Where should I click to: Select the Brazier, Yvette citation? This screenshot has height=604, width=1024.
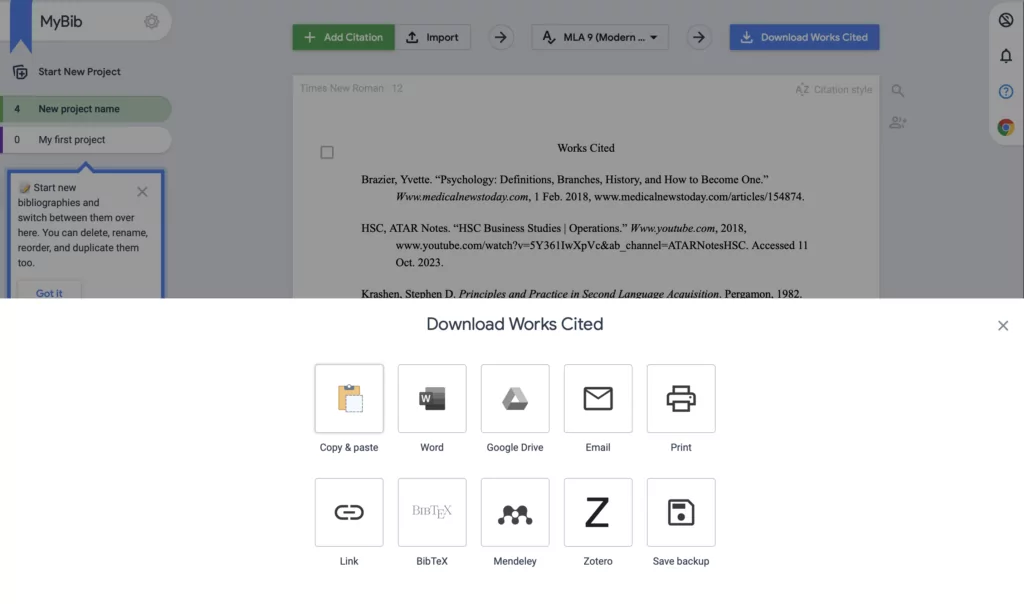click(x=583, y=188)
